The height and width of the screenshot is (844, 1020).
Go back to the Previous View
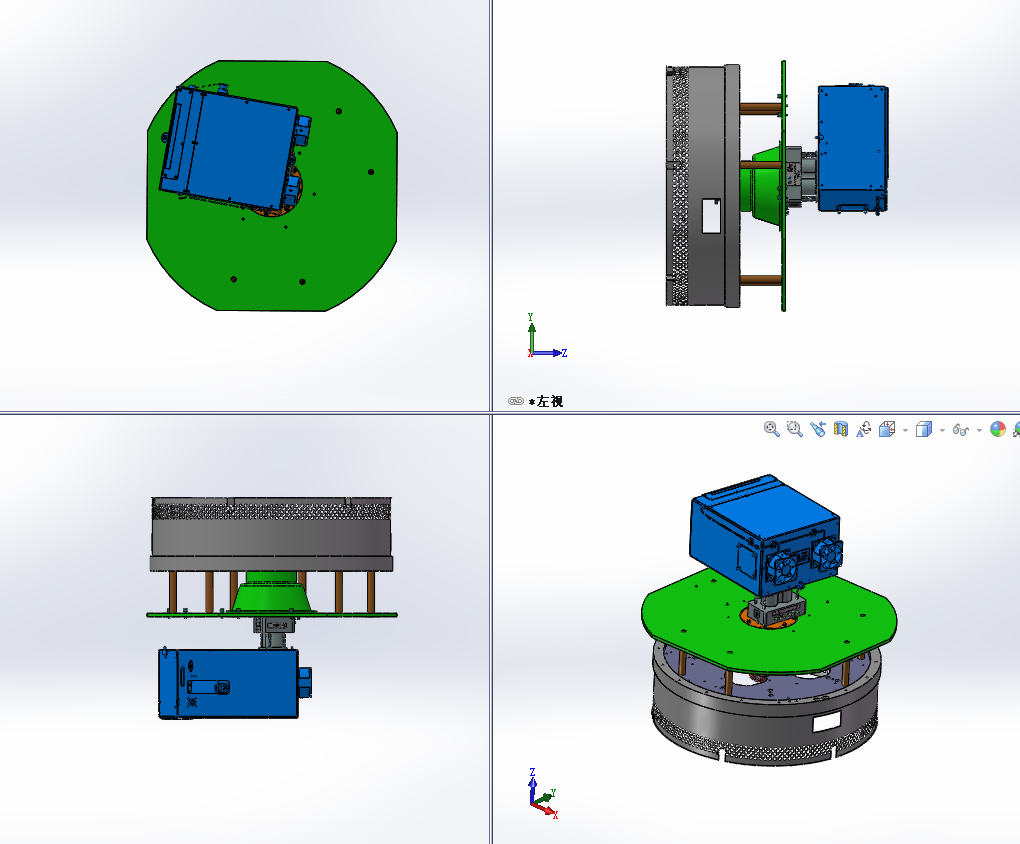pyautogui.click(x=818, y=429)
